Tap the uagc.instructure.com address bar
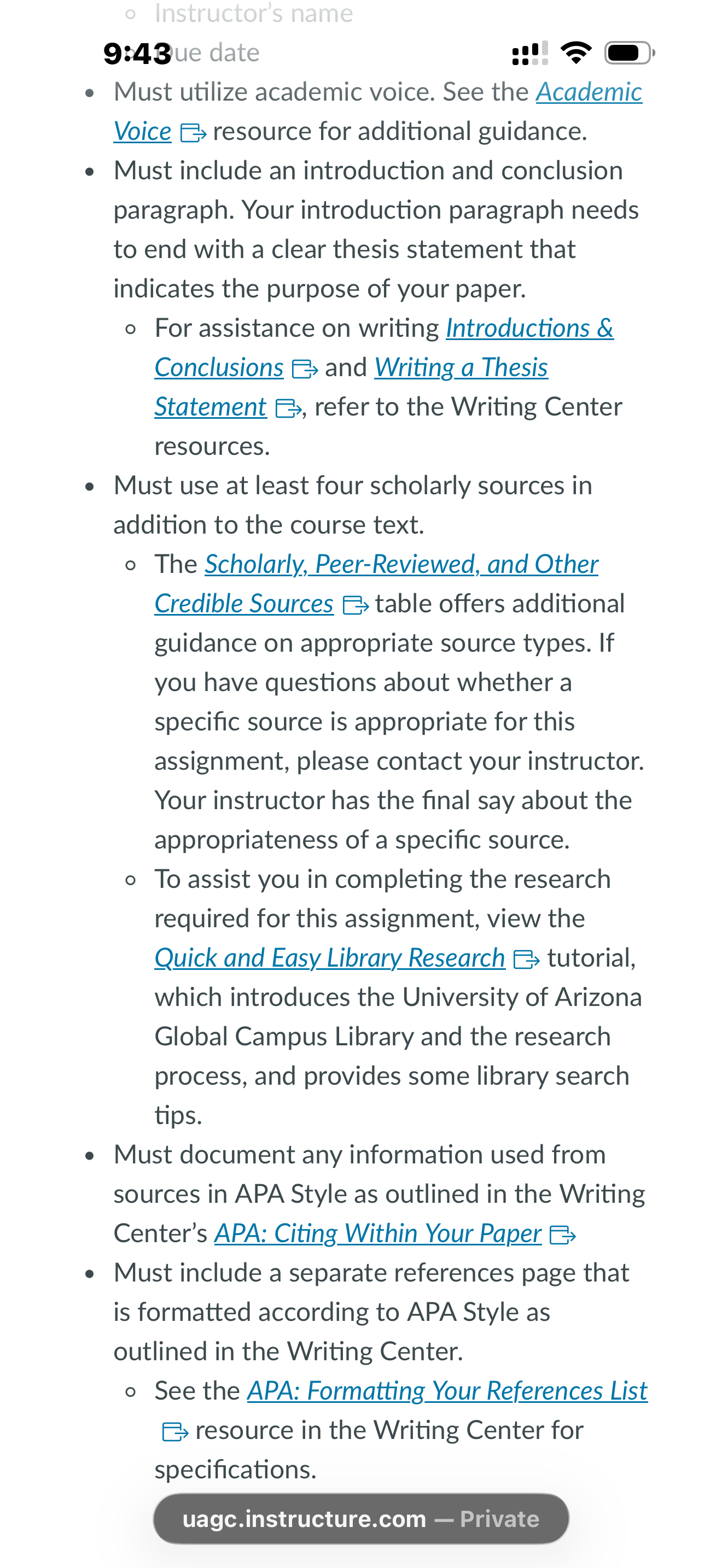The width and height of the screenshot is (722, 1568). 361,1519
